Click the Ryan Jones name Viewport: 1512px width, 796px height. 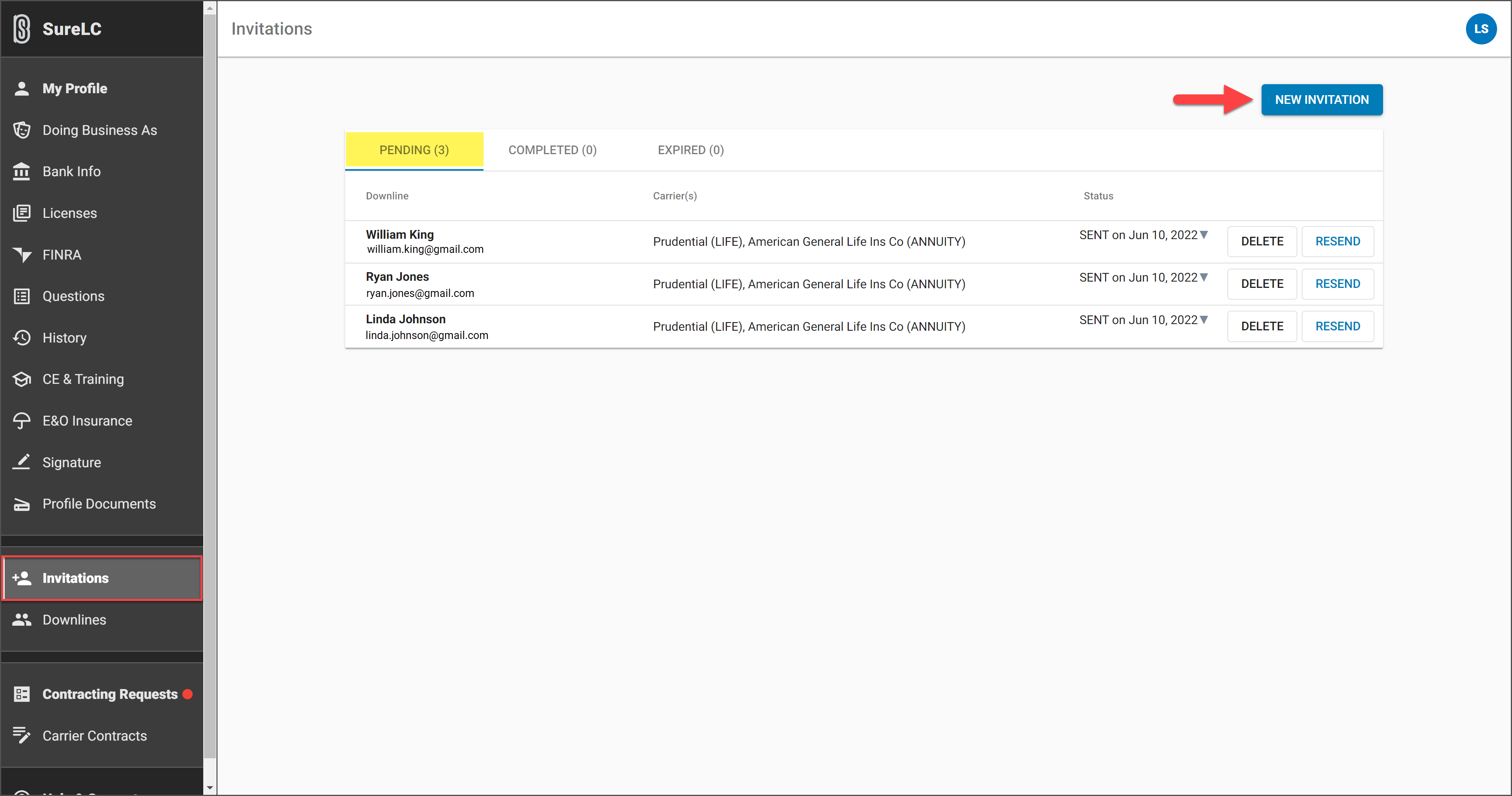click(397, 277)
